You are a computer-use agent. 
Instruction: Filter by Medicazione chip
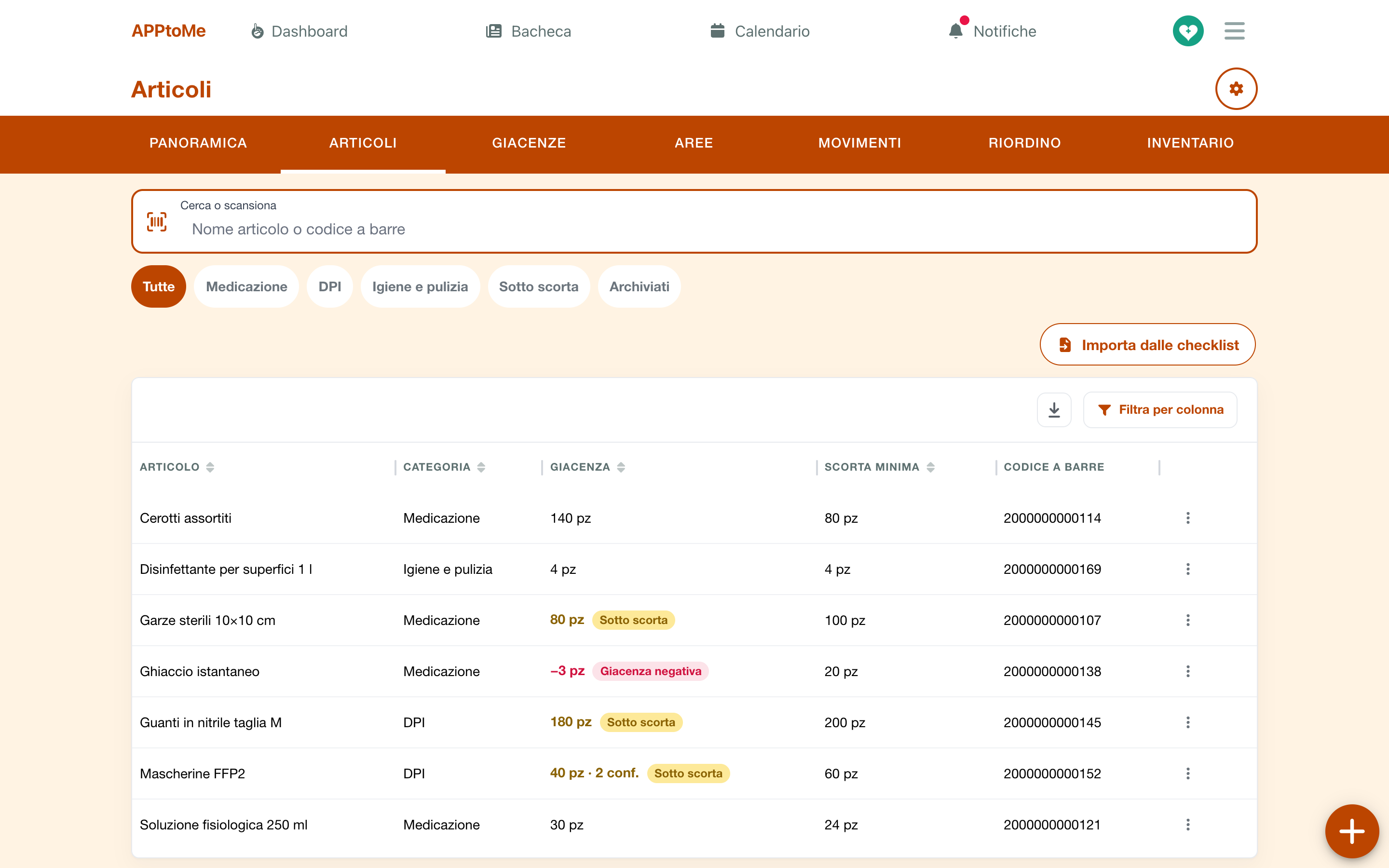[x=246, y=286]
